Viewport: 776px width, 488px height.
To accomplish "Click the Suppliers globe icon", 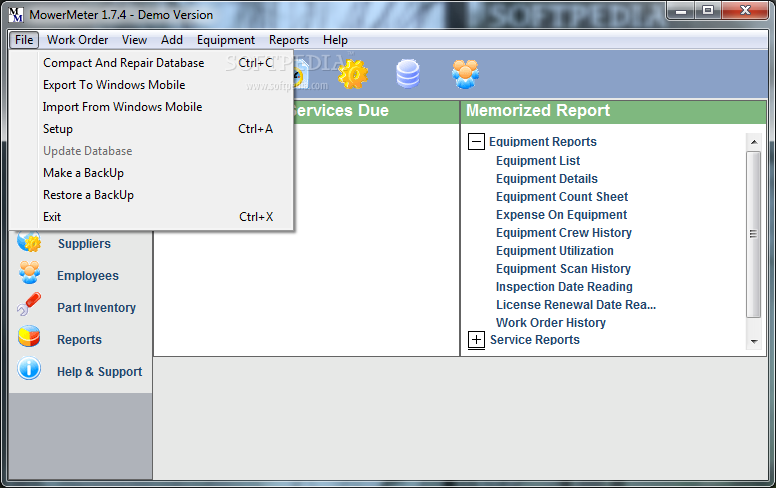I will tap(29, 242).
